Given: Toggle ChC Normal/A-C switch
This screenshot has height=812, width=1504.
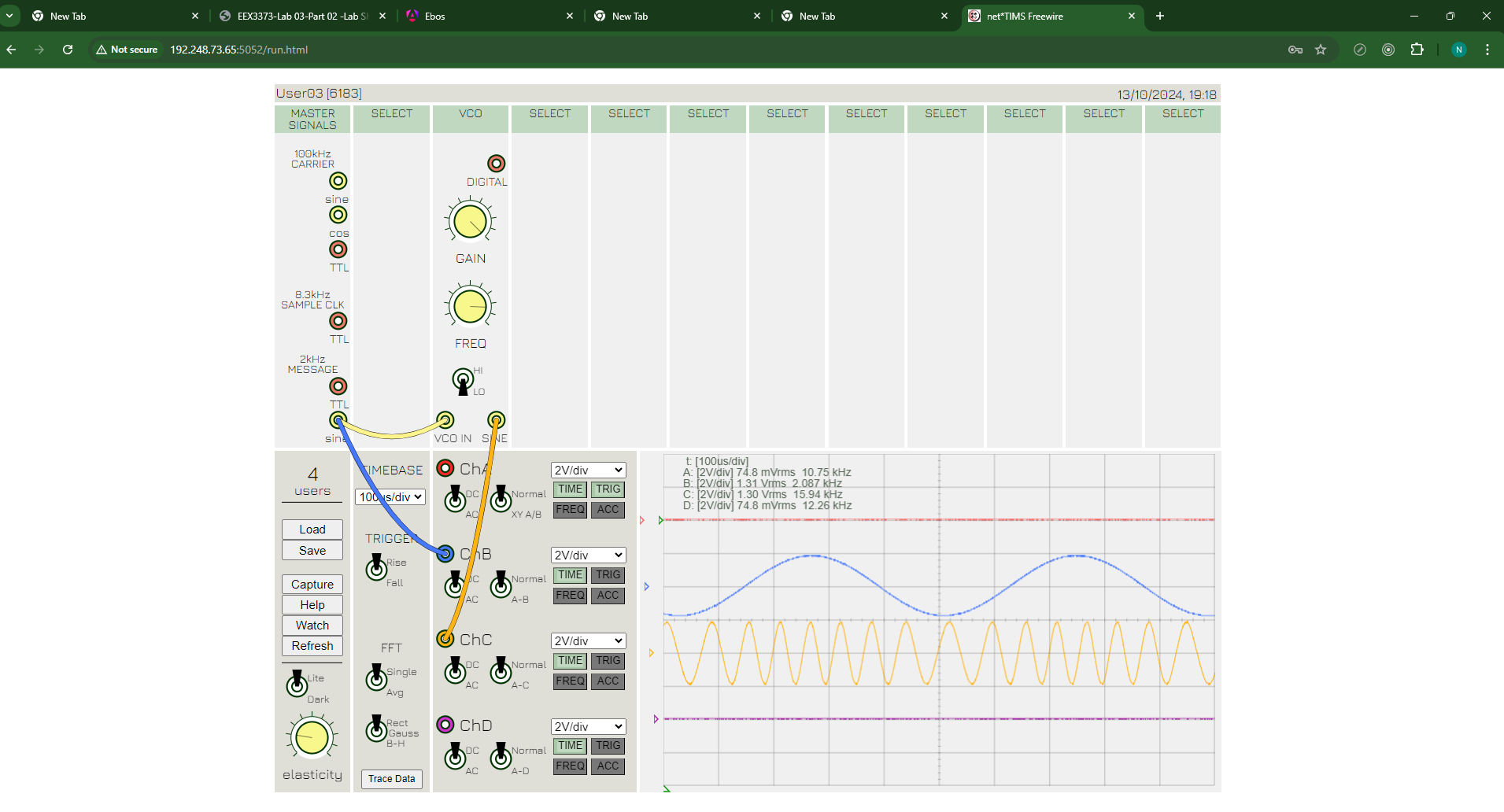Looking at the screenshot, I should (x=501, y=670).
